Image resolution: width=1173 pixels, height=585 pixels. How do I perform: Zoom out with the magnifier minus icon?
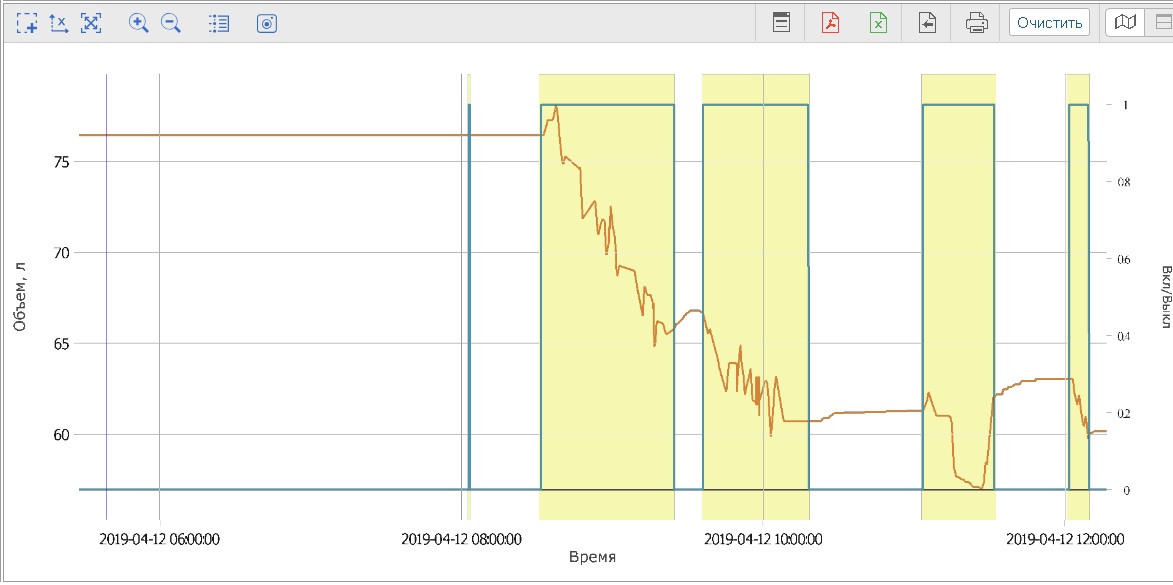point(171,23)
